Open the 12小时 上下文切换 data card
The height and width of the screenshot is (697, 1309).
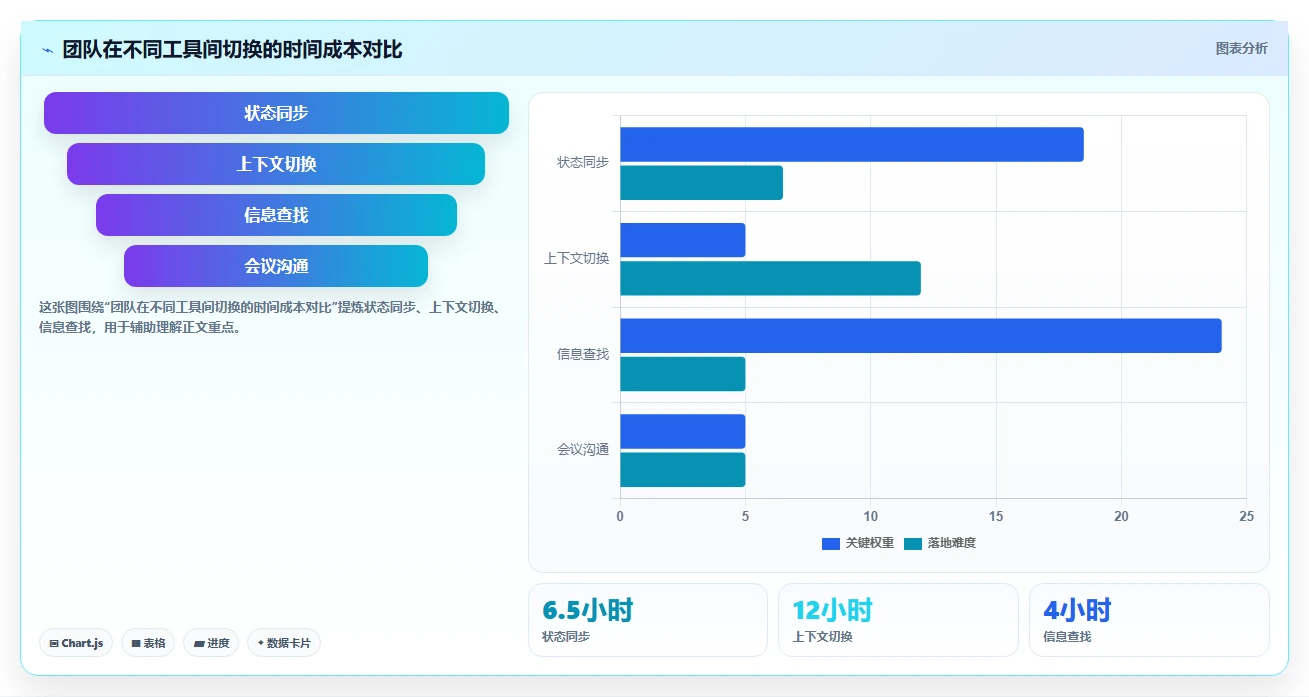[x=898, y=620]
